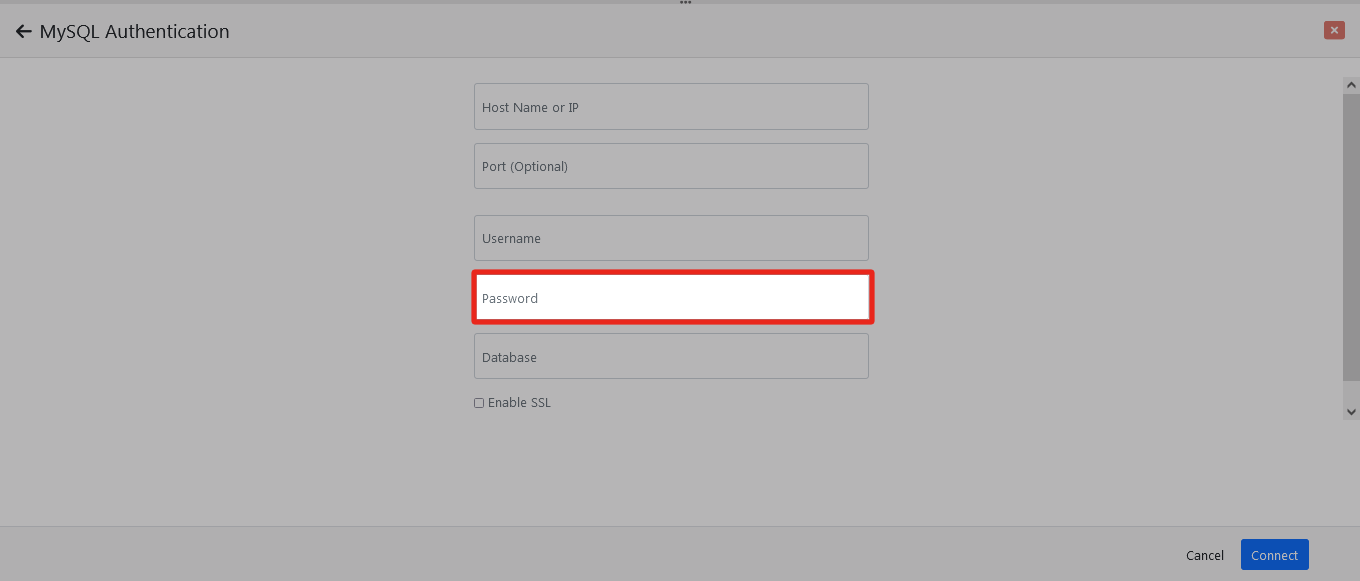Cancel the MySQL connection setup
Screen dimensions: 1360x581
pyautogui.click(x=1204, y=555)
